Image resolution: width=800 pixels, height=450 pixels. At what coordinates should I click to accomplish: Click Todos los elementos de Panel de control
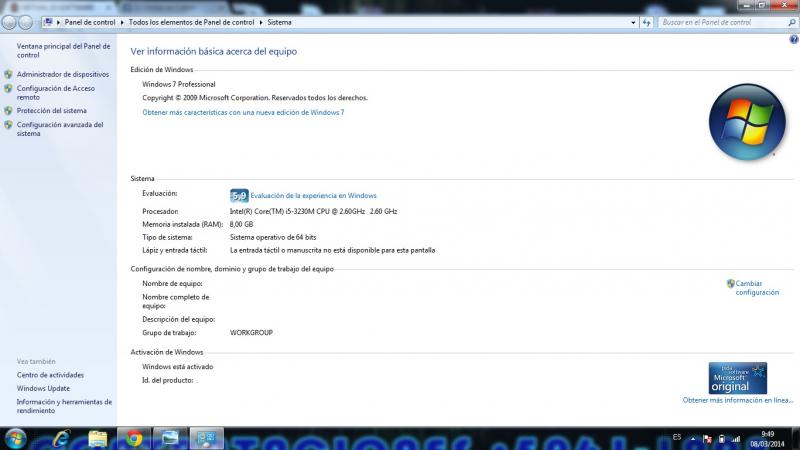tap(191, 22)
